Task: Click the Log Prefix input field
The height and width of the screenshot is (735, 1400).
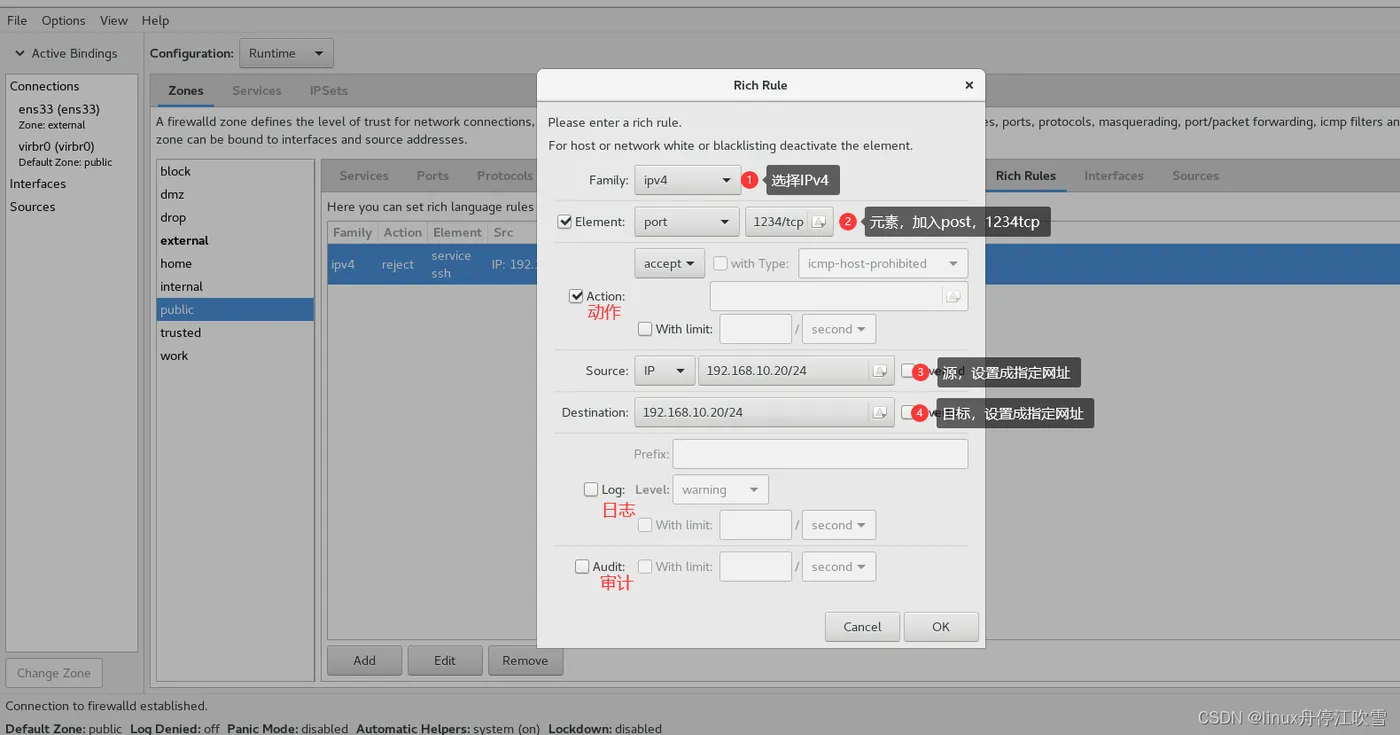Action: coord(820,454)
